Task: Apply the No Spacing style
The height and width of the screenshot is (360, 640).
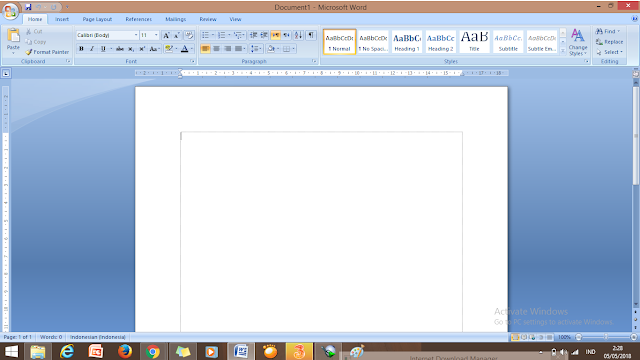Action: 373,42
